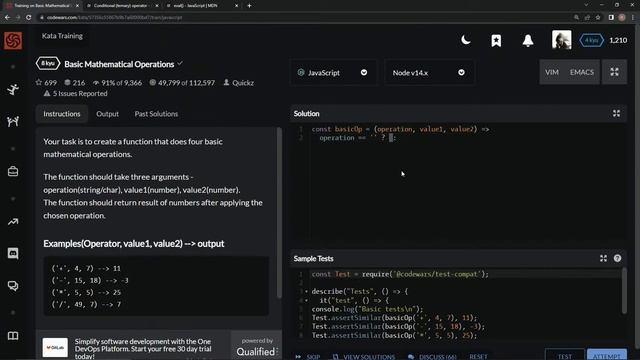The height and width of the screenshot is (360, 640).
Task: Open notifications bell icon
Action: (x=528, y=40)
